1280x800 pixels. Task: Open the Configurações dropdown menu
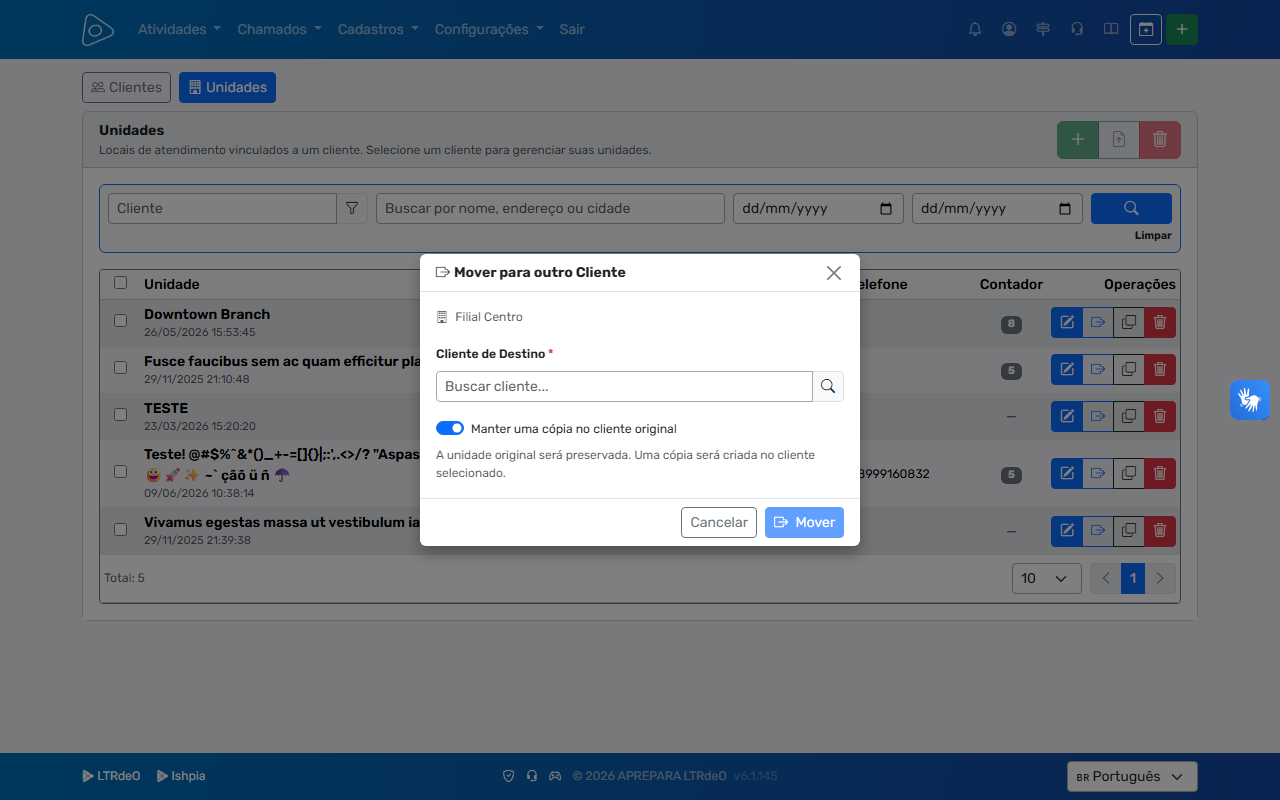(x=489, y=29)
